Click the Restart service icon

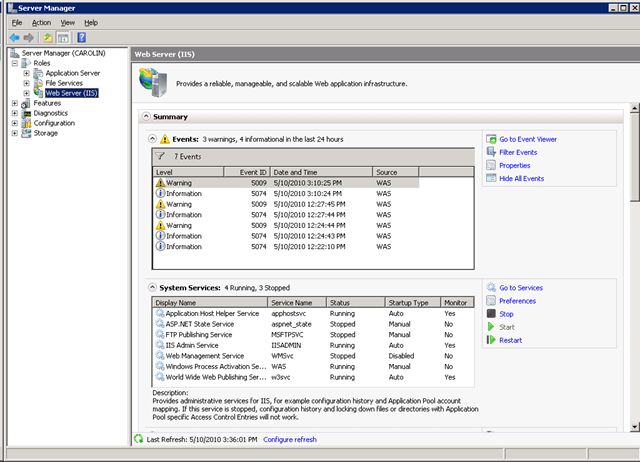(491, 340)
